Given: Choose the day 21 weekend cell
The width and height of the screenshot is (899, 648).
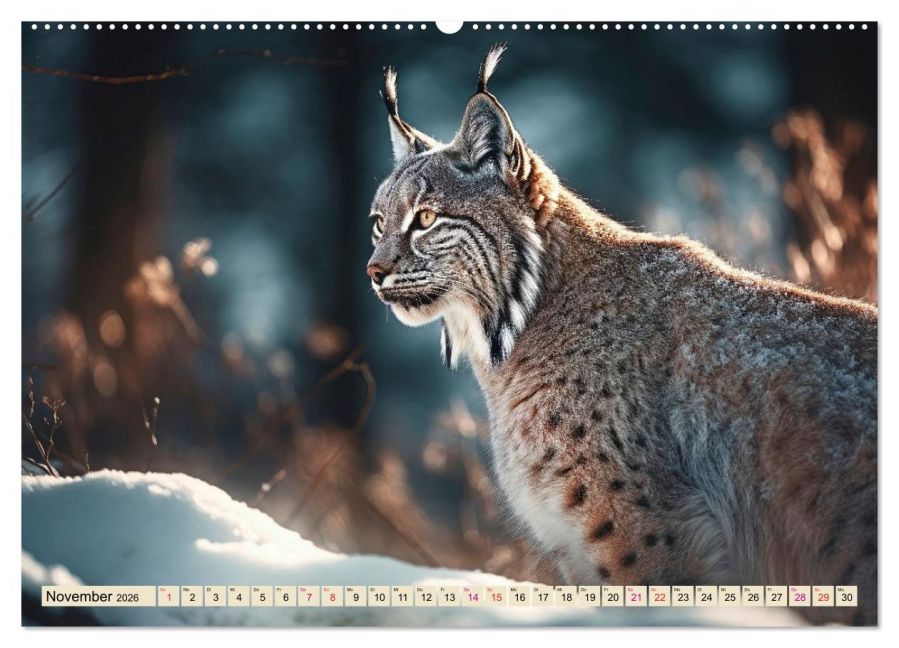Looking at the screenshot, I should tap(636, 596).
